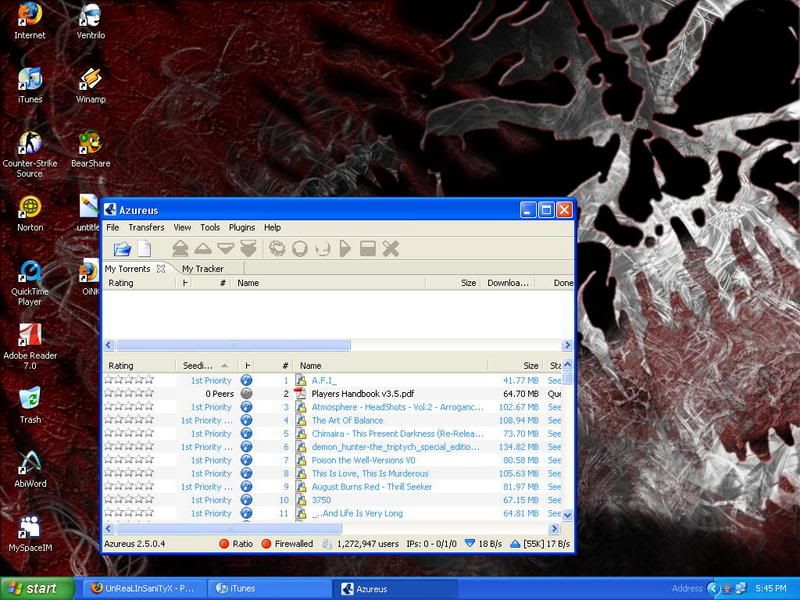Screen dimensions: 800x600
Task: Open the File menu
Action: pyautogui.click(x=113, y=228)
